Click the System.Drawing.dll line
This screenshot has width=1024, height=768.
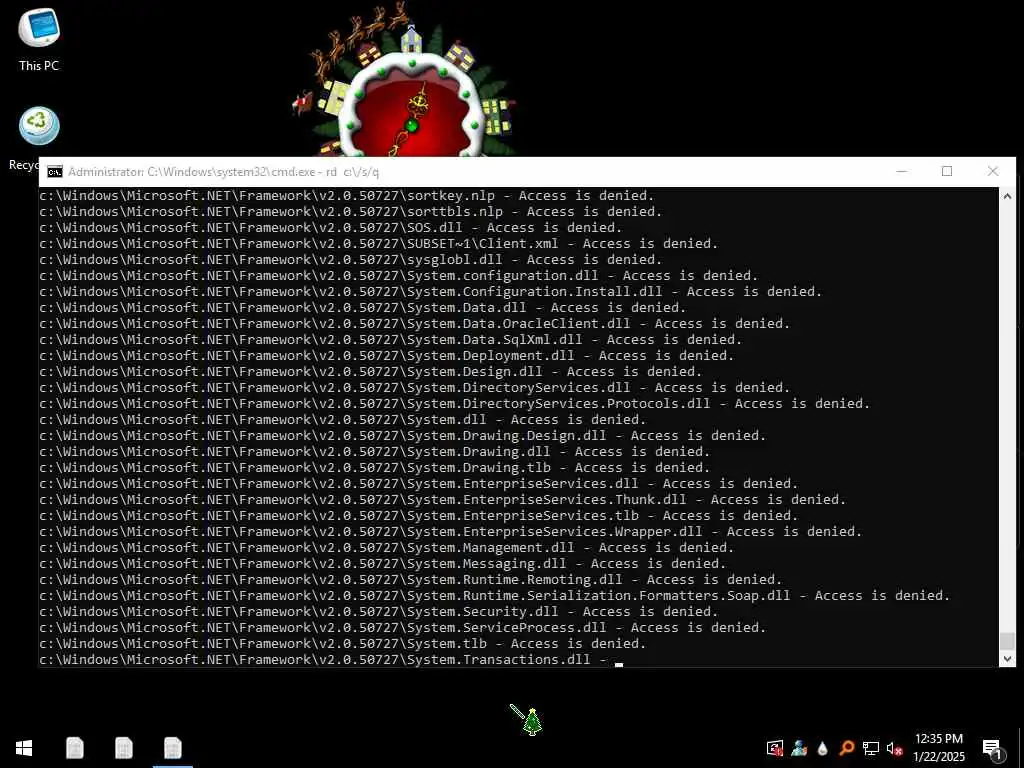(374, 452)
